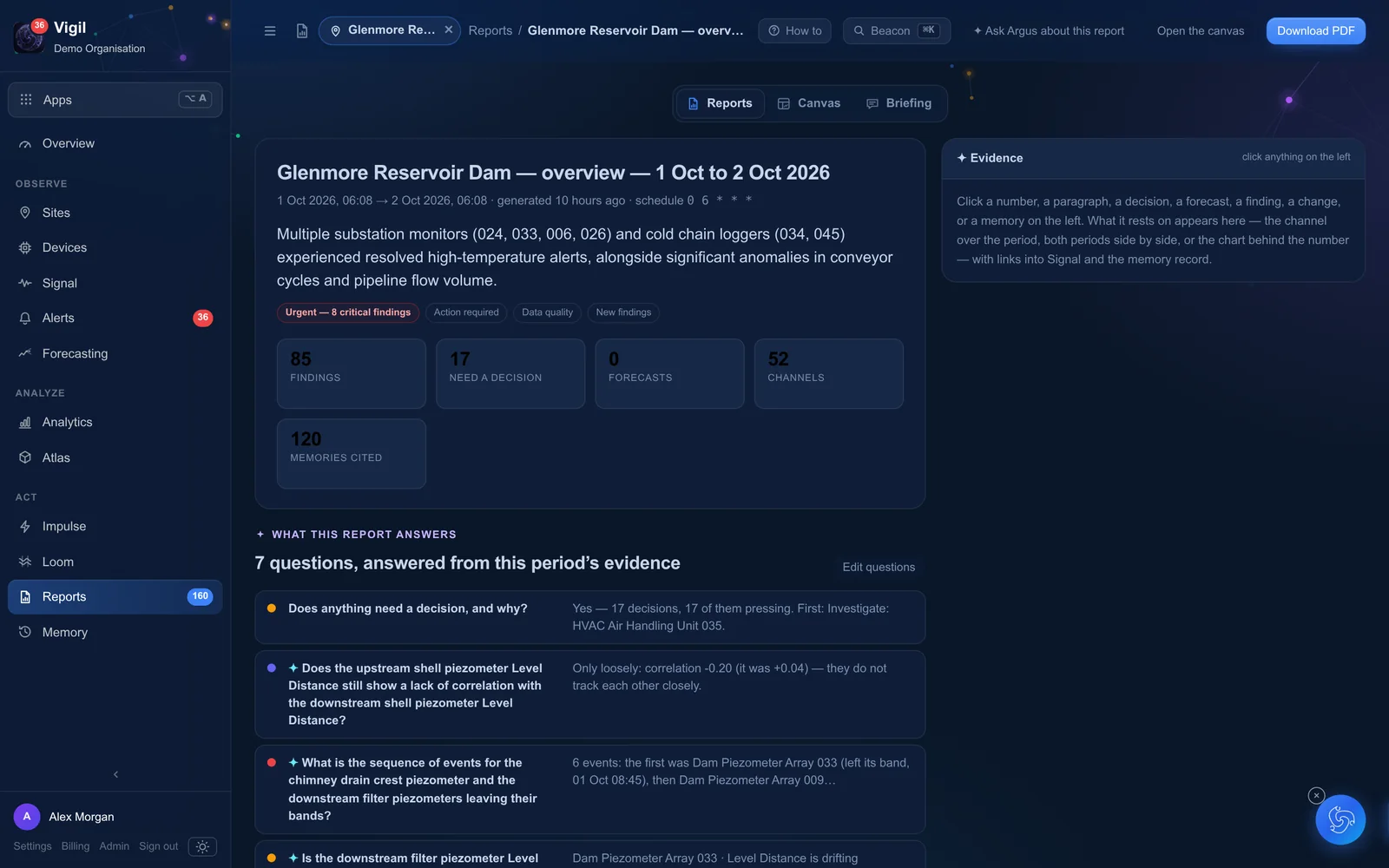
Task: Open Alerts with 36 badge
Action: (115, 318)
